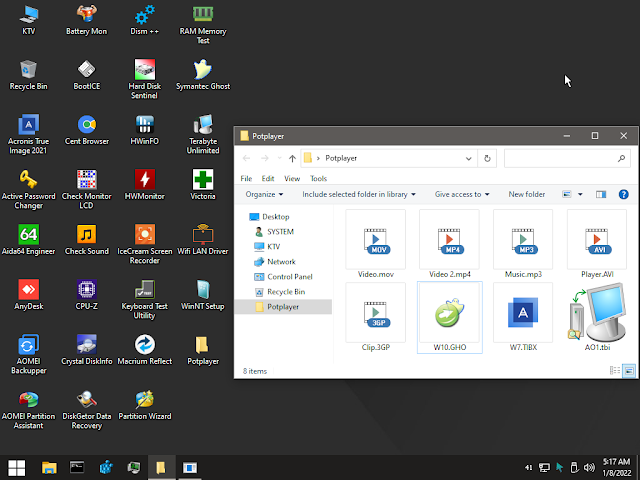
Task: Open Dism ++ desktop icon
Action: [144, 20]
